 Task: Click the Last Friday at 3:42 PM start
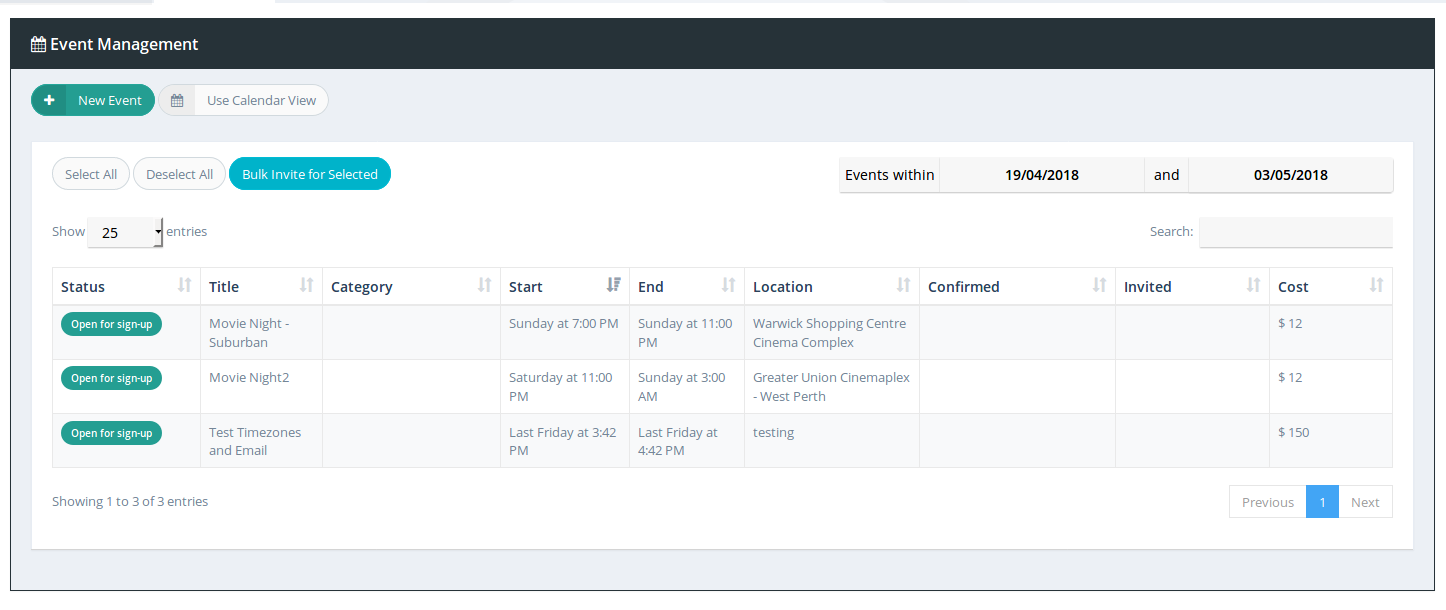pos(563,441)
